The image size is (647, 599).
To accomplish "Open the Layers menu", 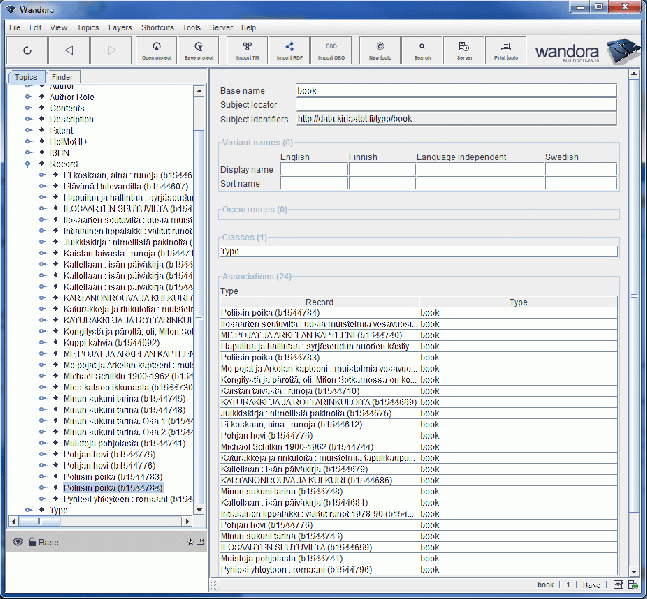I will click(x=119, y=27).
